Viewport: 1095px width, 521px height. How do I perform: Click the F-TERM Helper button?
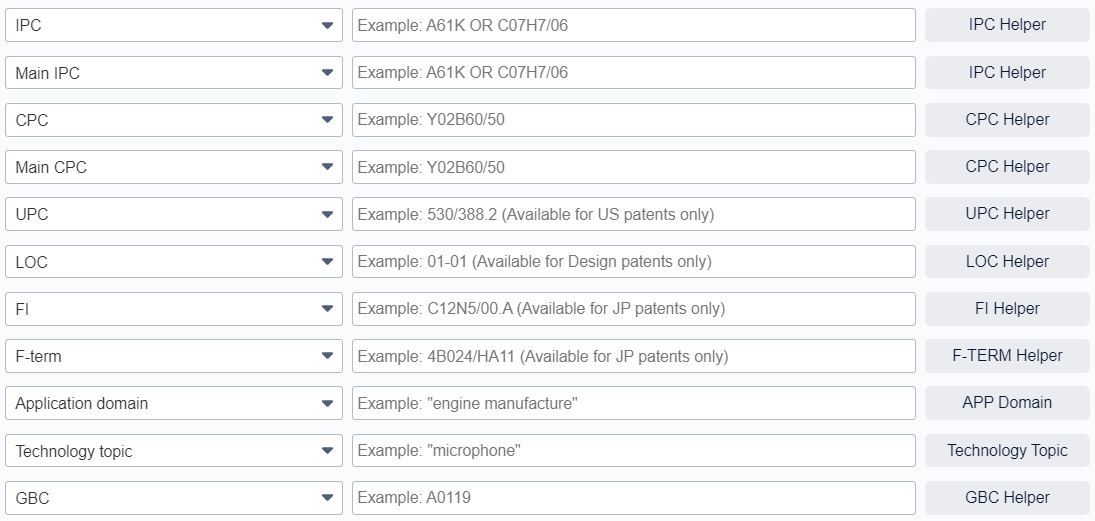[1007, 356]
